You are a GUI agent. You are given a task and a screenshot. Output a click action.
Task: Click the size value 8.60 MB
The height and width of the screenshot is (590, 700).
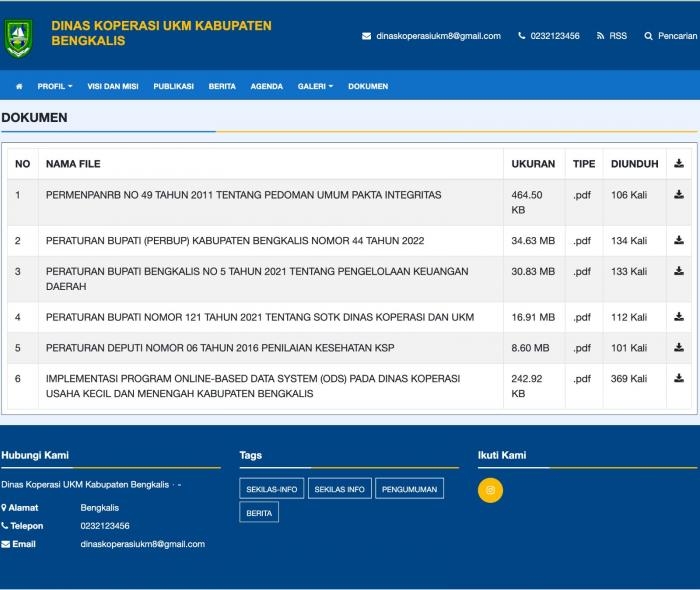pyautogui.click(x=530, y=348)
